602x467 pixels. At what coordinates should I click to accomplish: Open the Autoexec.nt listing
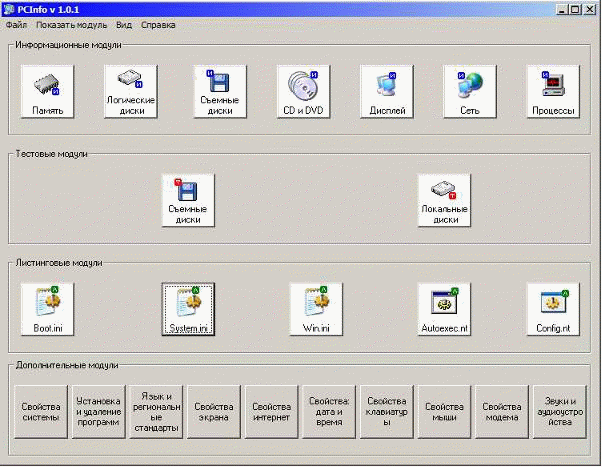coord(444,308)
